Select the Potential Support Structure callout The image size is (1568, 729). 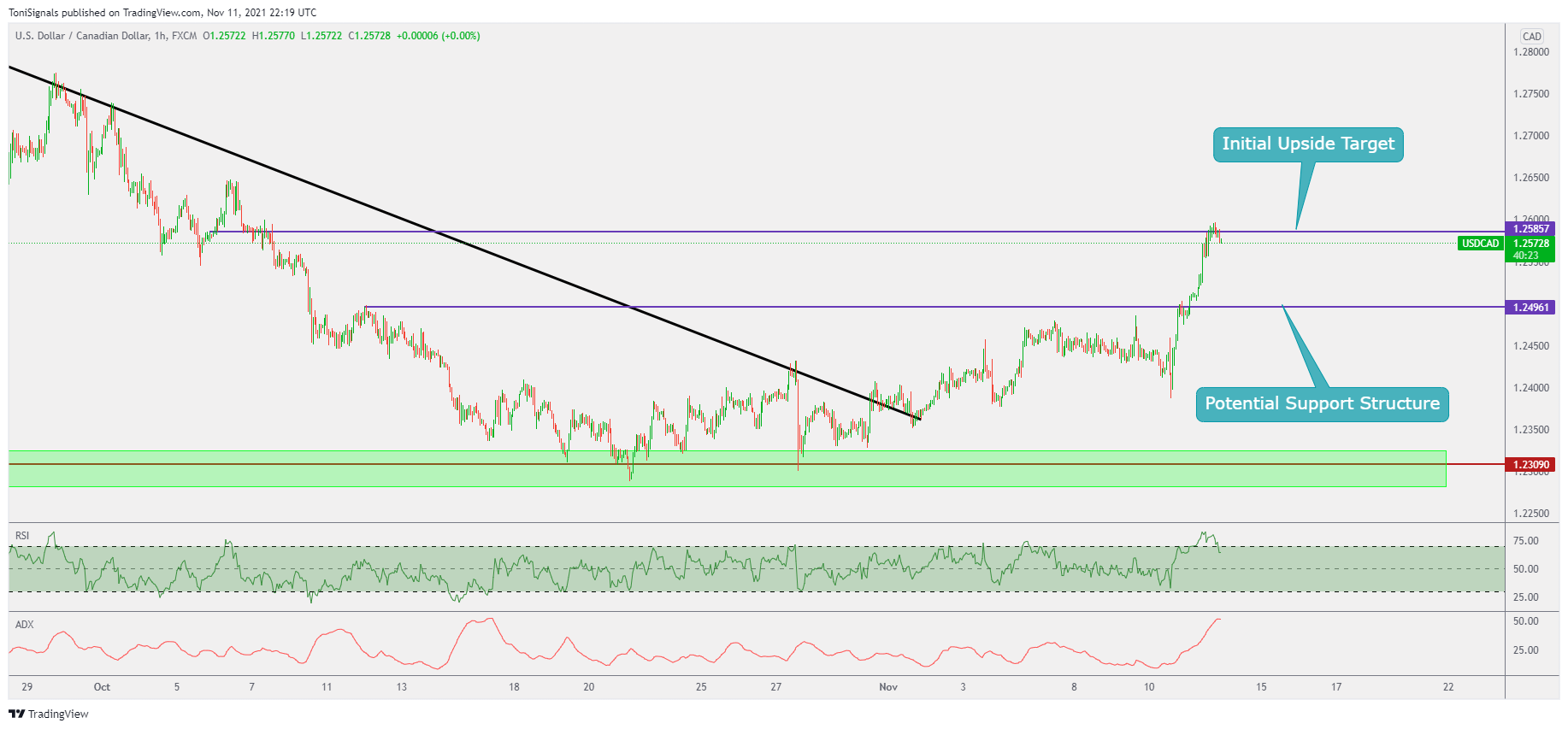(x=1321, y=404)
